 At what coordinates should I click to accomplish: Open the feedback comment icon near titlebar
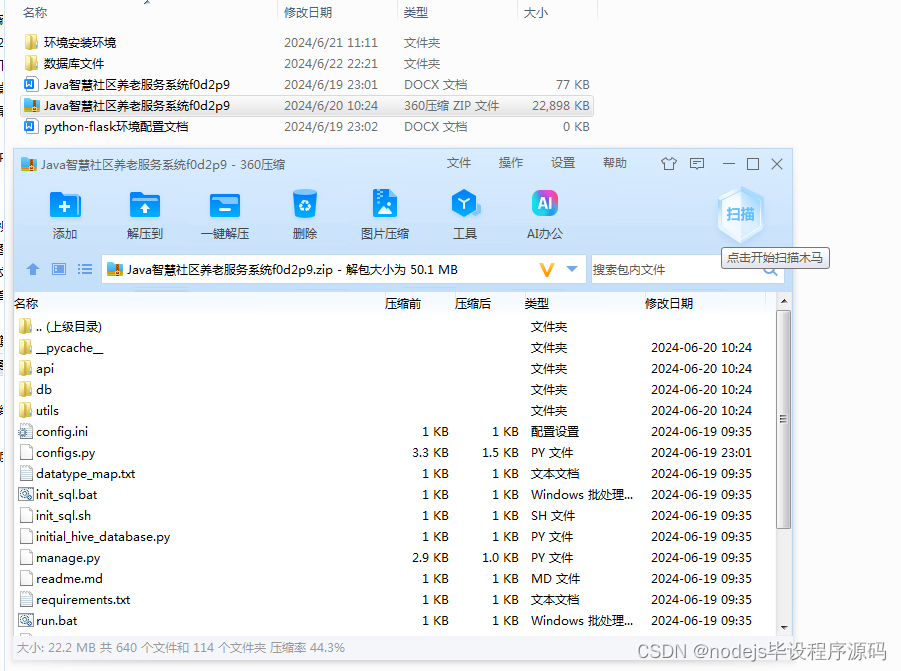click(x=696, y=164)
